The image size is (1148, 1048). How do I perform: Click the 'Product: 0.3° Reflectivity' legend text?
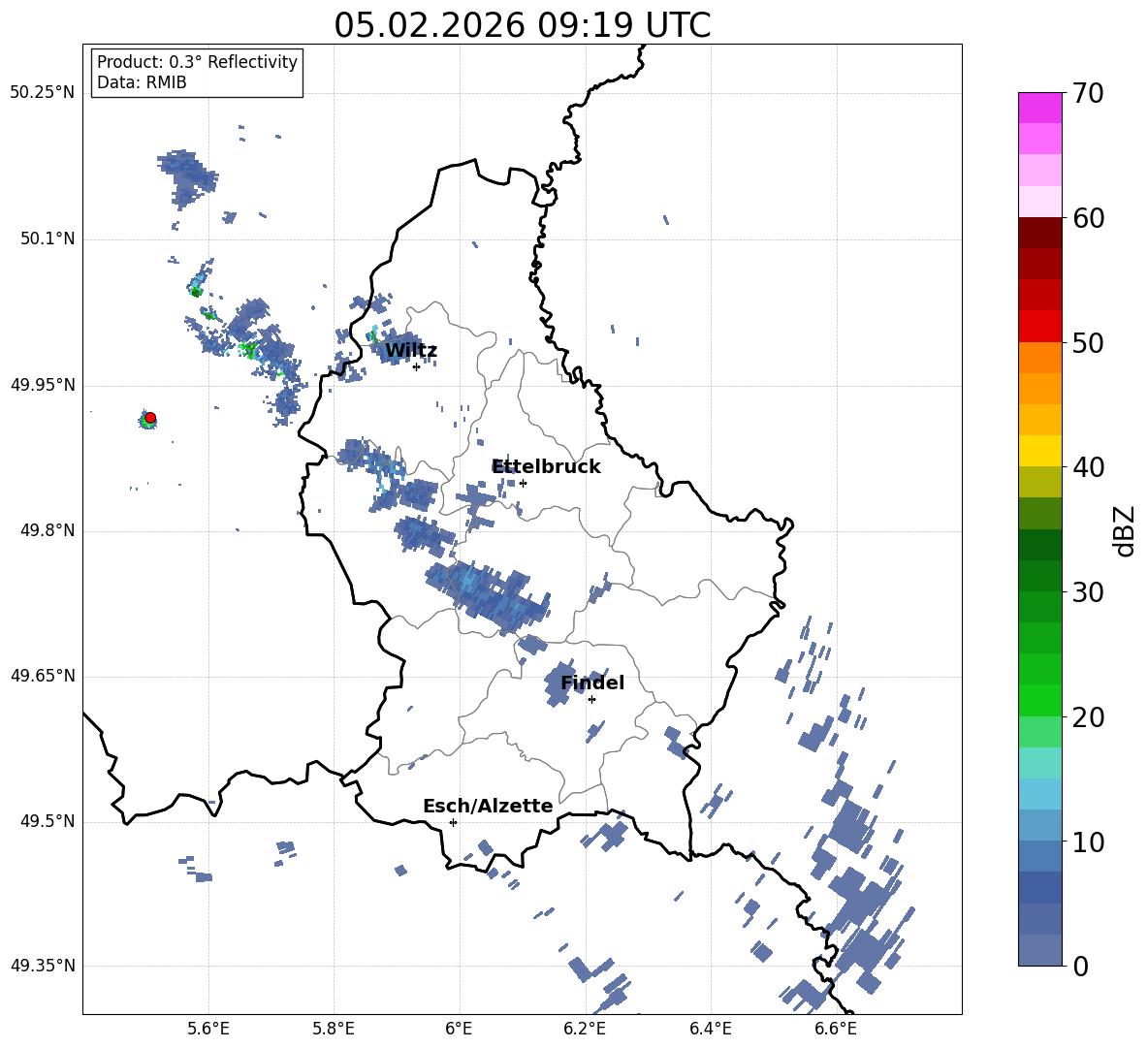[x=197, y=62]
